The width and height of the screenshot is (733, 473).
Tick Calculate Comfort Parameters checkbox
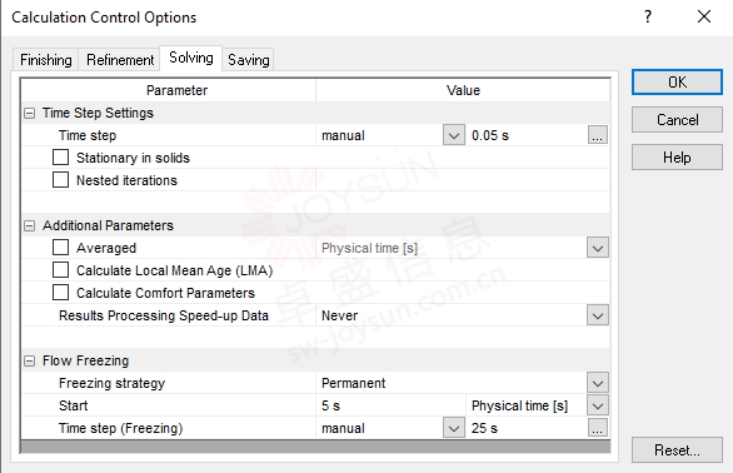pos(61,293)
